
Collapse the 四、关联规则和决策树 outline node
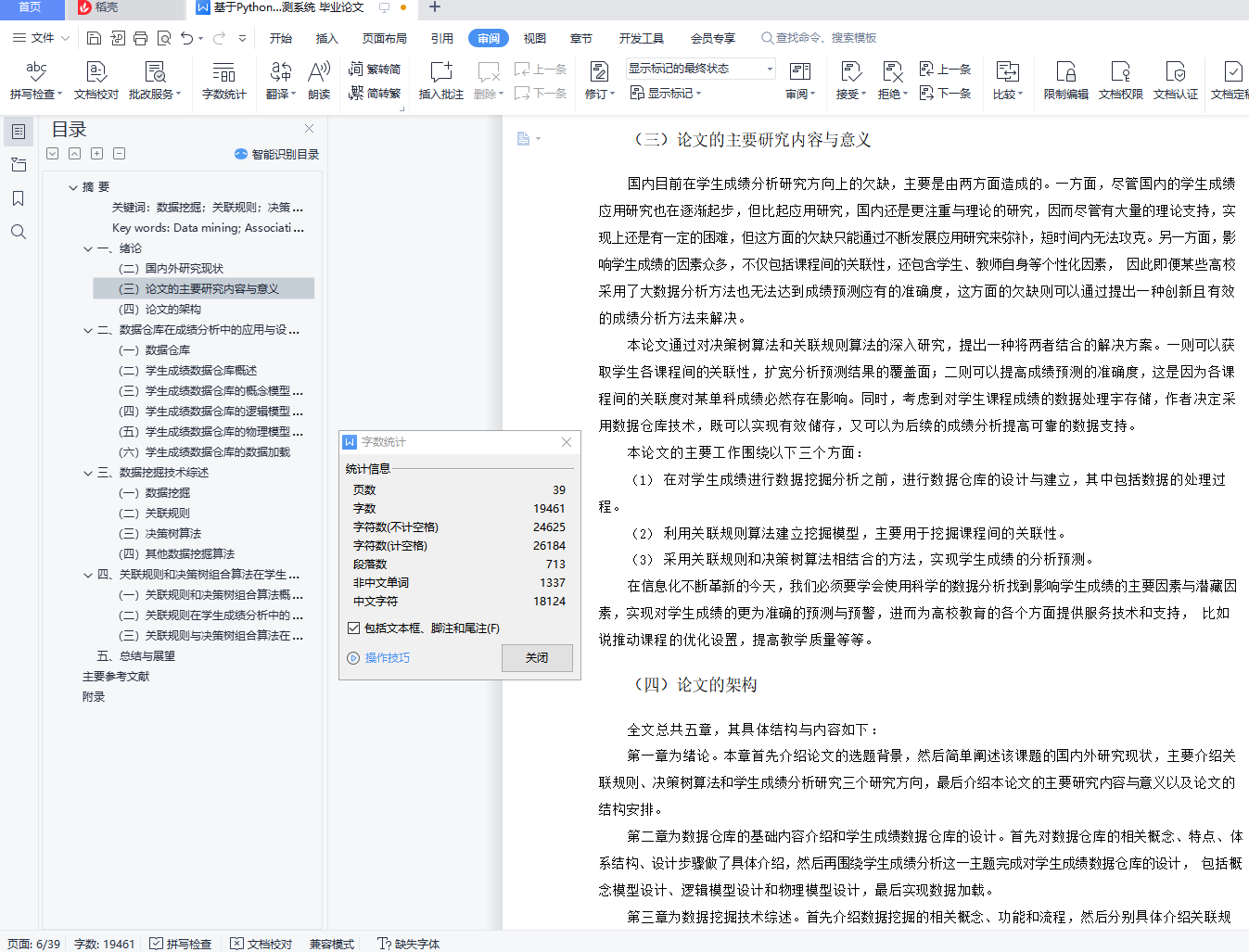click(88, 575)
